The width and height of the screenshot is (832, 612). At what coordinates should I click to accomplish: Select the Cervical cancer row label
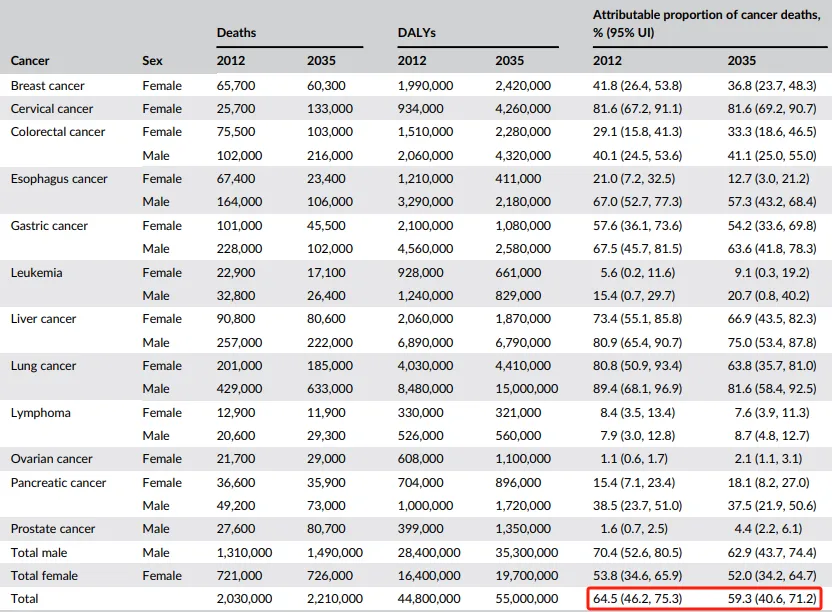point(51,109)
